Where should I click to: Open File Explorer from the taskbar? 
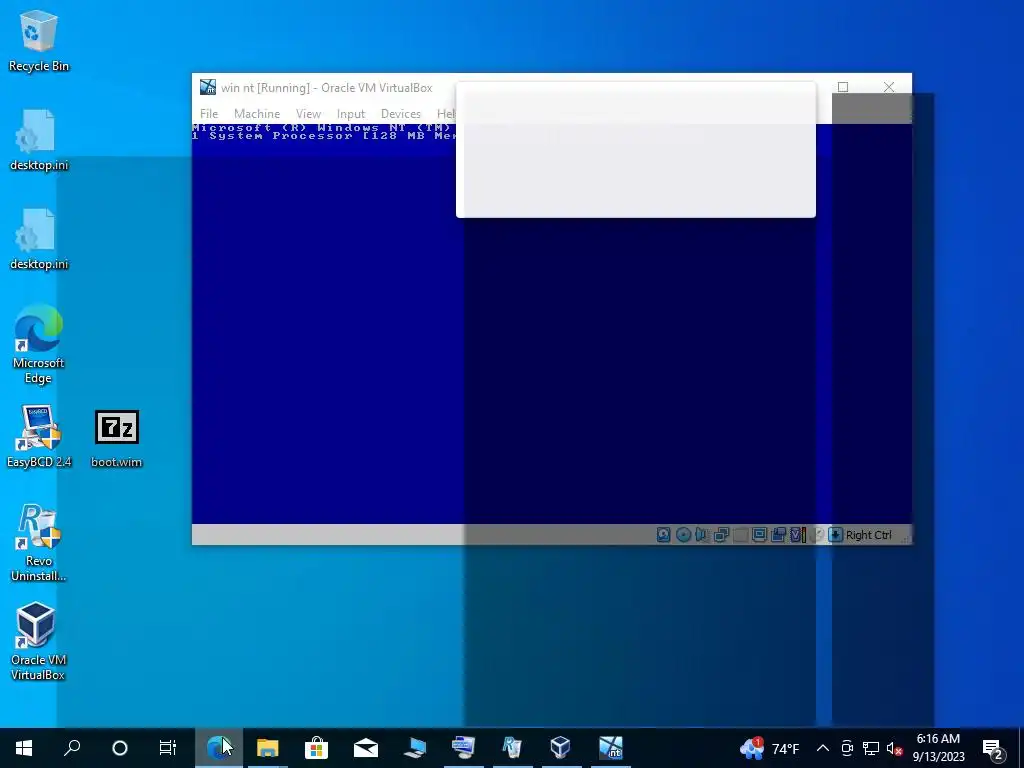(x=267, y=748)
